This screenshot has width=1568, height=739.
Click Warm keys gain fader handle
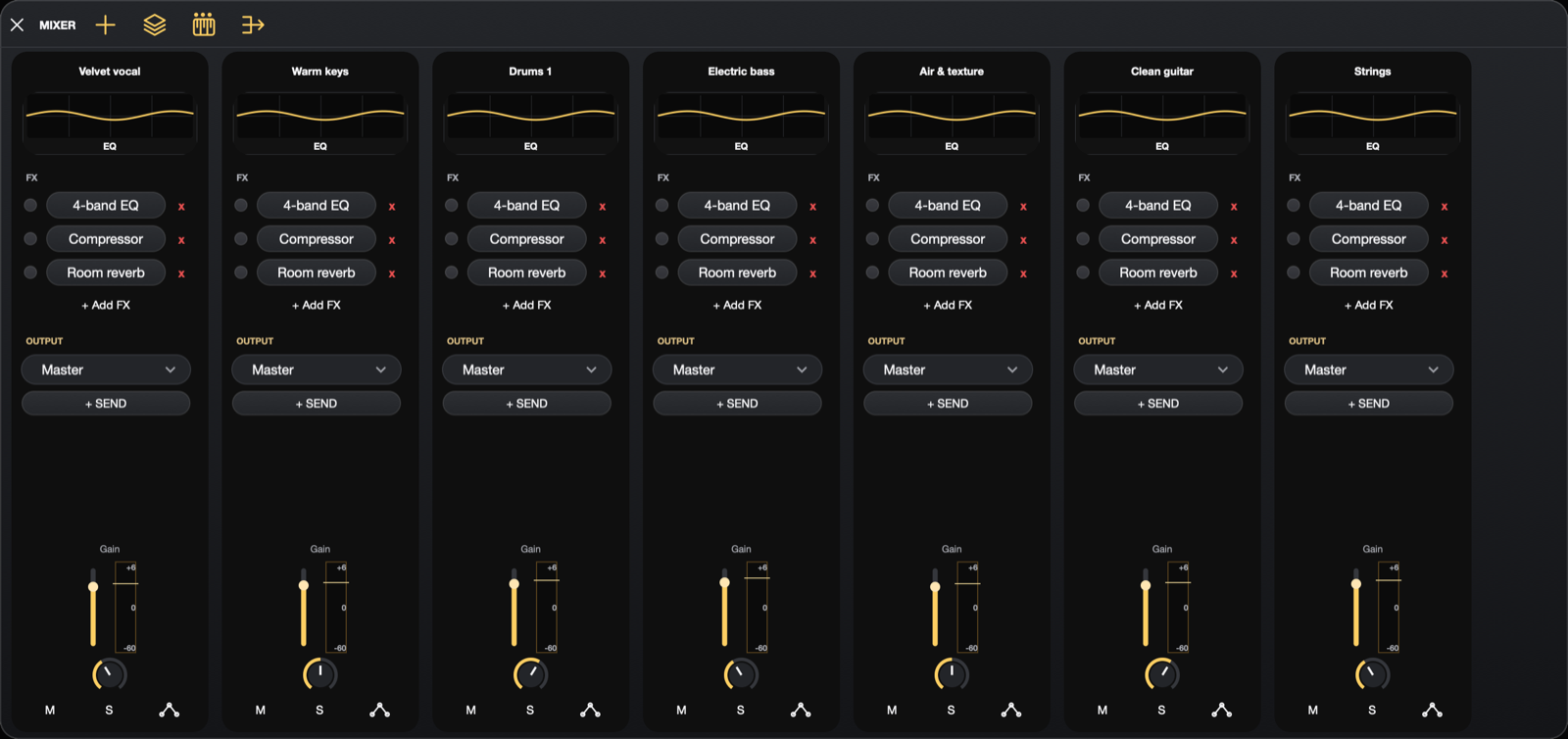coord(304,585)
